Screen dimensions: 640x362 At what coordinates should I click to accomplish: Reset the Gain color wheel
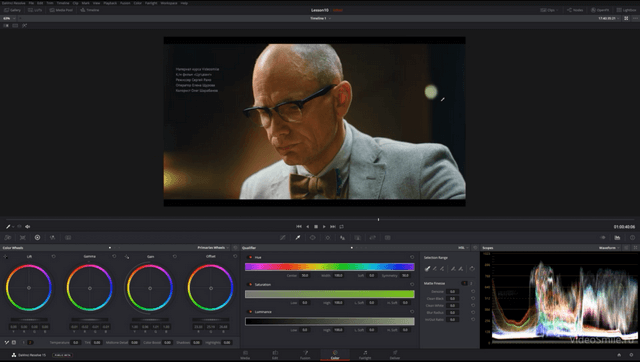click(175, 256)
